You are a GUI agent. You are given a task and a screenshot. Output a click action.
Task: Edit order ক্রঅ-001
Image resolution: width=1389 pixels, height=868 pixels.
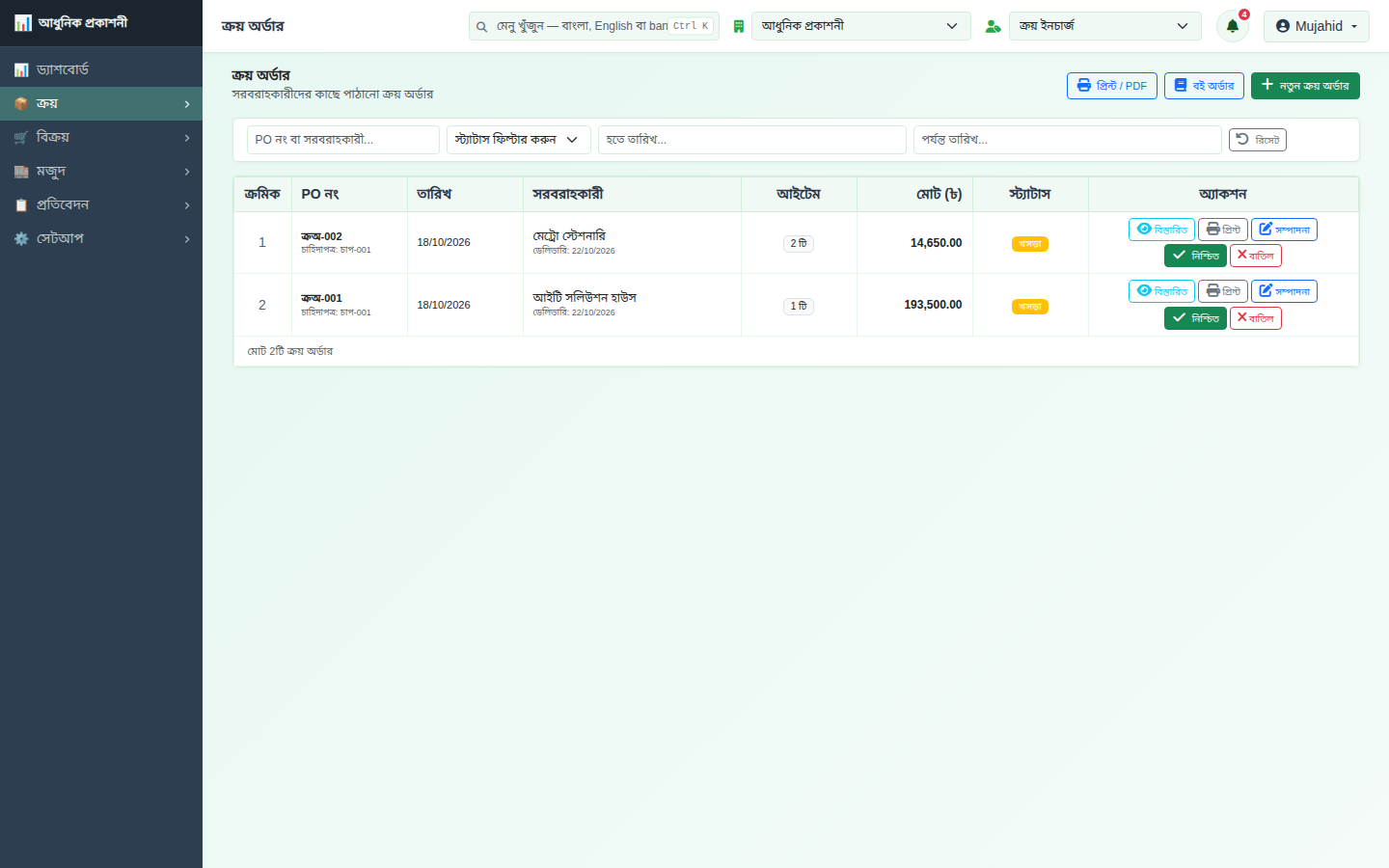1284,291
